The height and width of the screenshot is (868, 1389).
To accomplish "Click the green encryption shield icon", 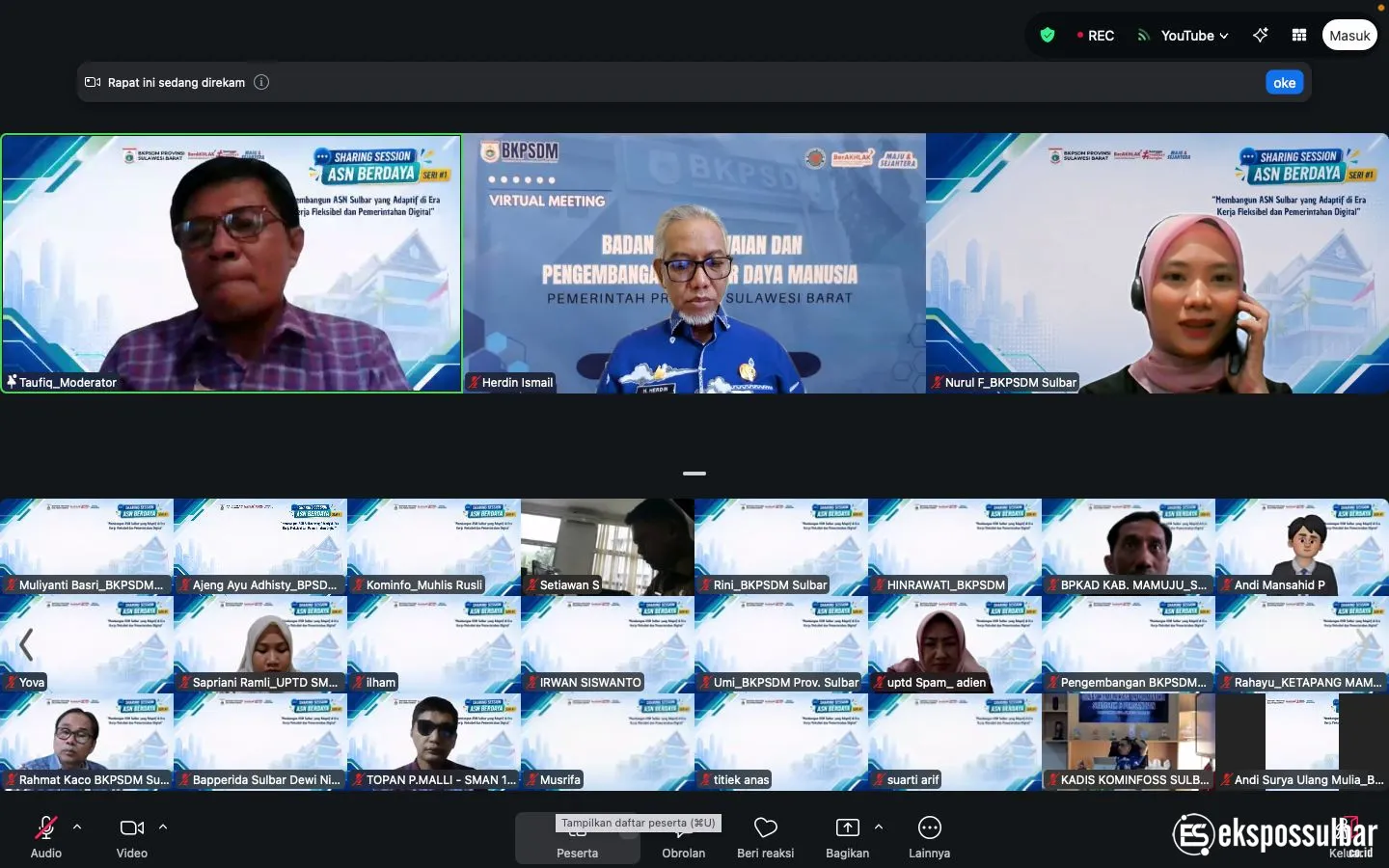I will [x=1048, y=36].
